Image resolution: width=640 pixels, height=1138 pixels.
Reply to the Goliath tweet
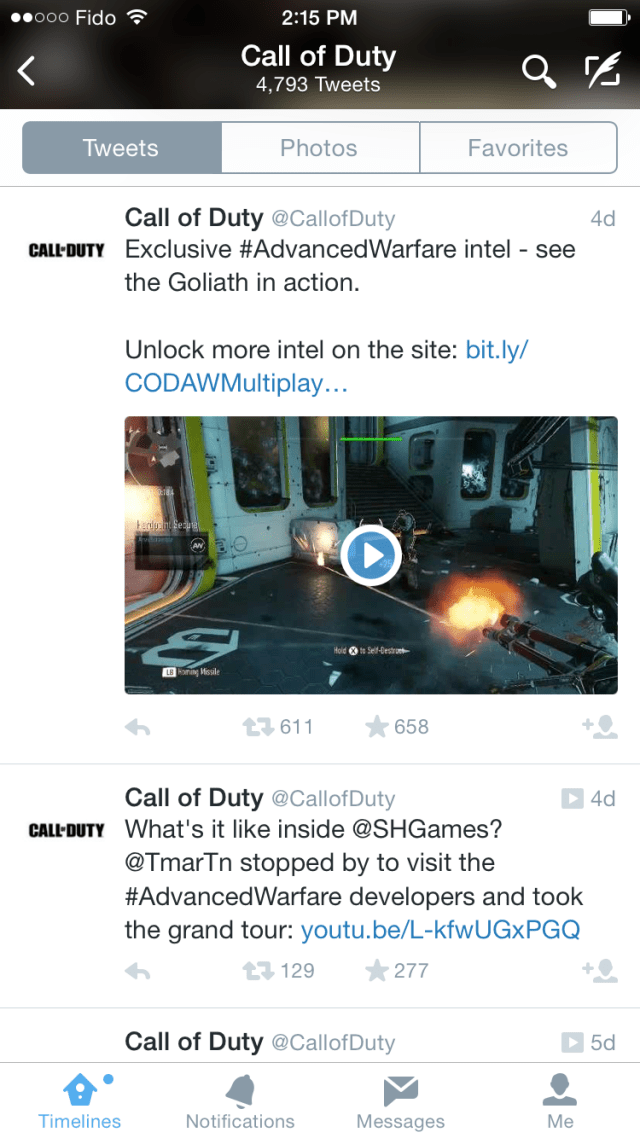pyautogui.click(x=137, y=727)
